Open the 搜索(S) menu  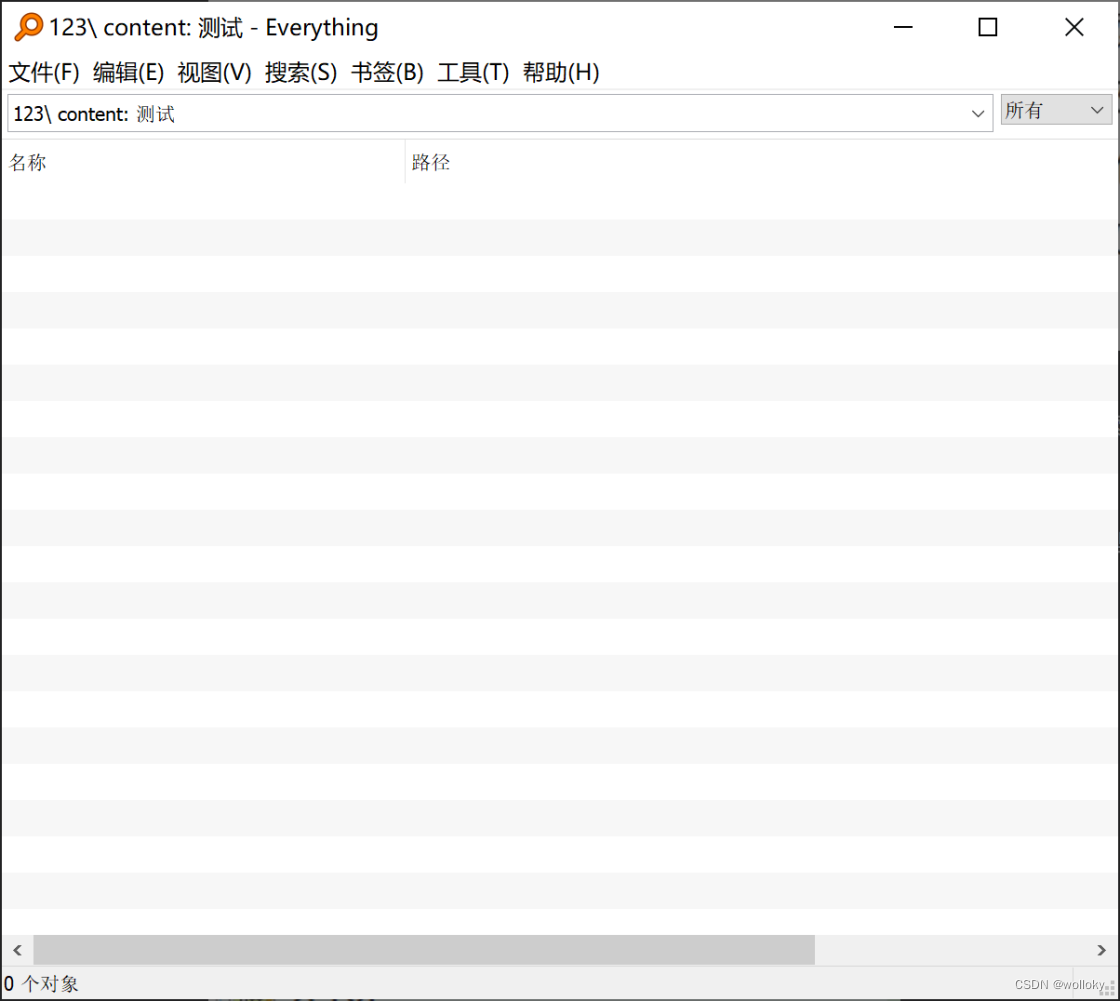(x=301, y=72)
